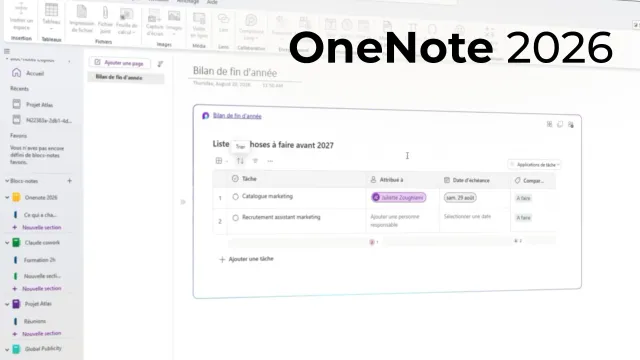Collapse the Onenote 2026 notebook chevron
640x360 pixels.
tap(7, 198)
